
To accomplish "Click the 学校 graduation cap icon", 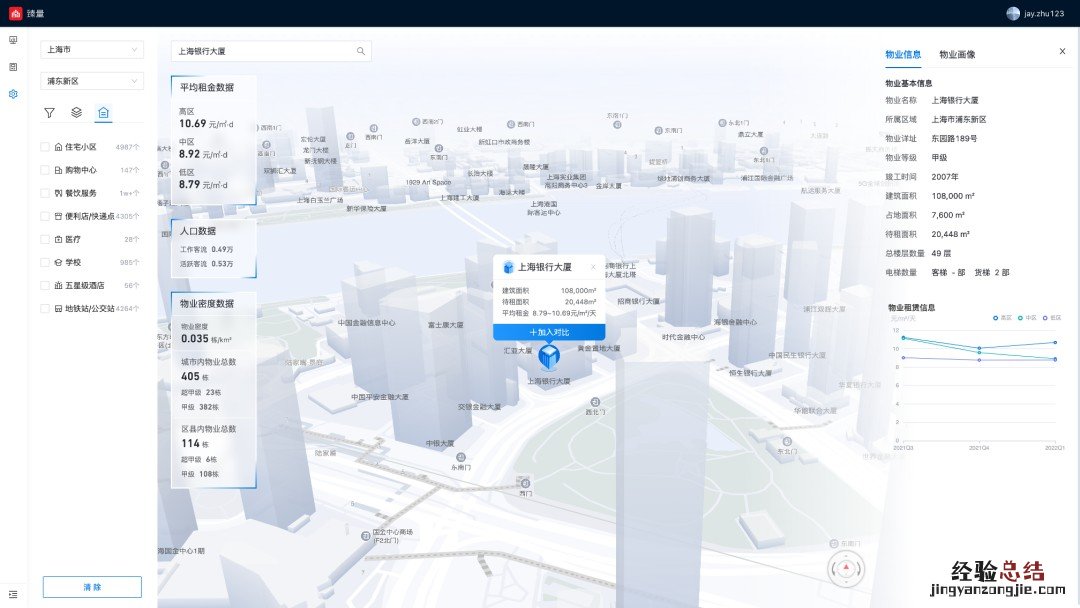I will point(59,262).
